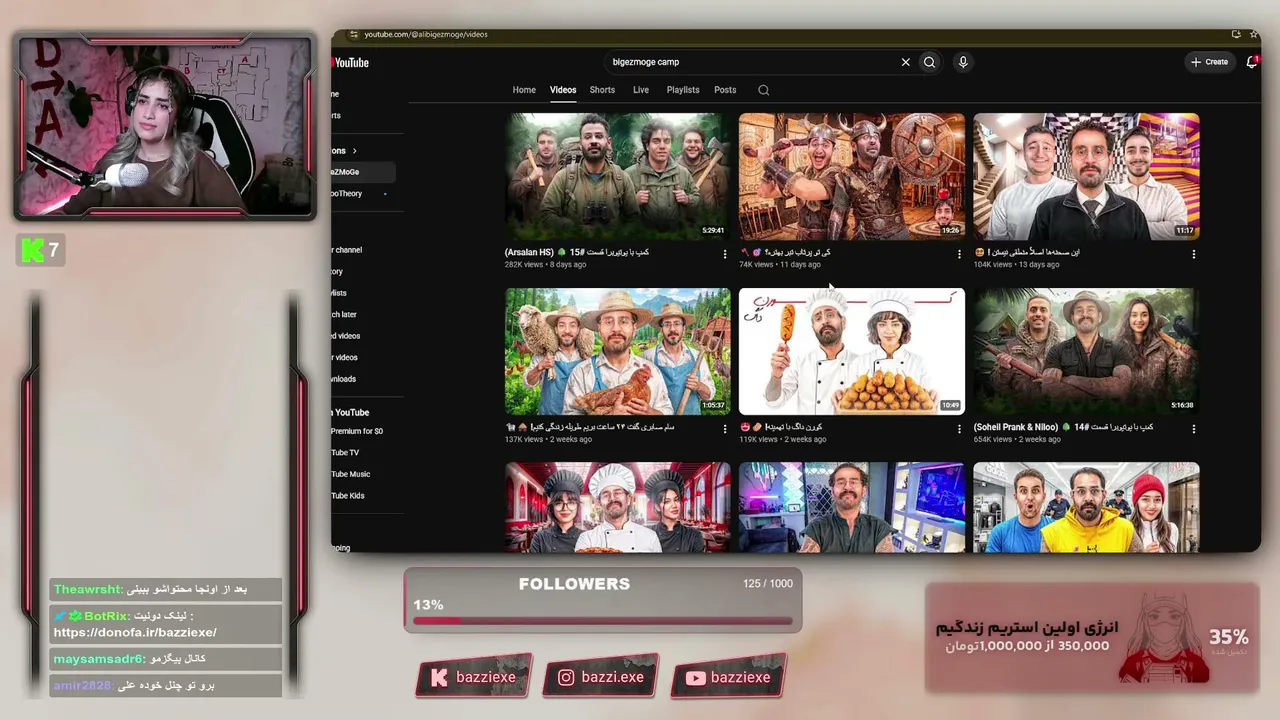Click the install app icon in the address bar
The height and width of the screenshot is (720, 1280).
[1237, 34]
